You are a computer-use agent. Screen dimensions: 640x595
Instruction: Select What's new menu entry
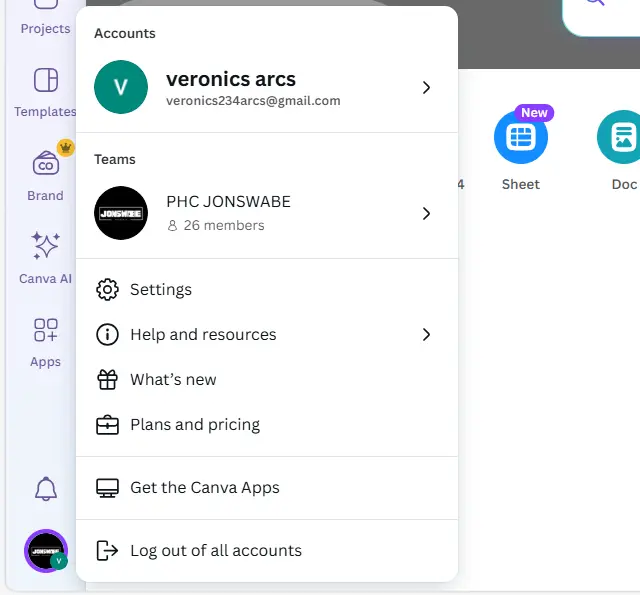click(267, 379)
